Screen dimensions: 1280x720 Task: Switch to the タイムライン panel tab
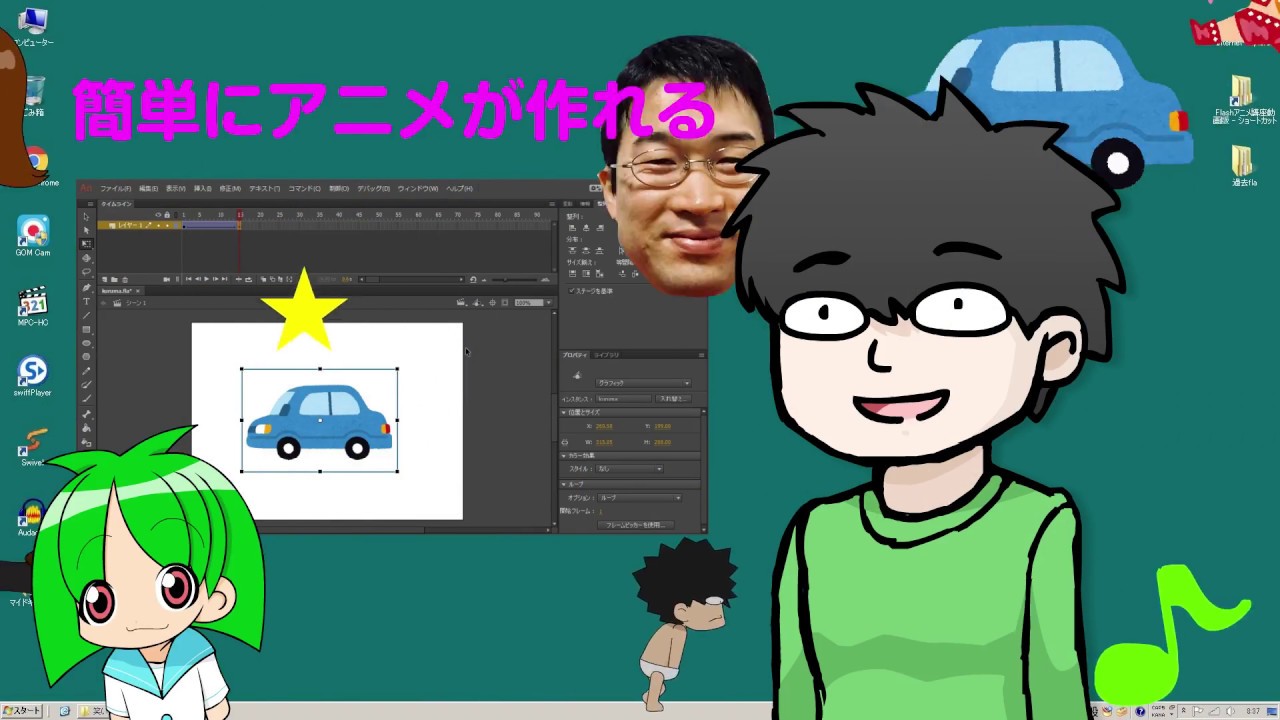coord(116,204)
